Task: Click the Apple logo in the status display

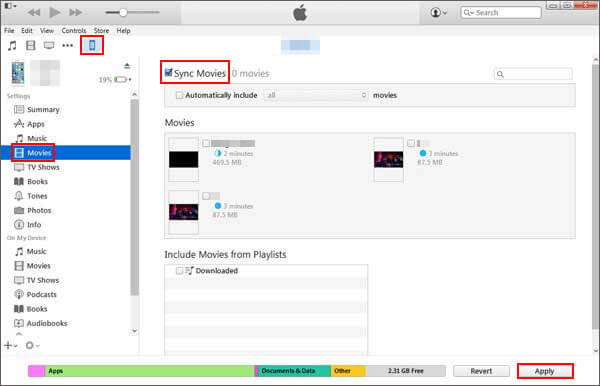Action: tap(300, 13)
